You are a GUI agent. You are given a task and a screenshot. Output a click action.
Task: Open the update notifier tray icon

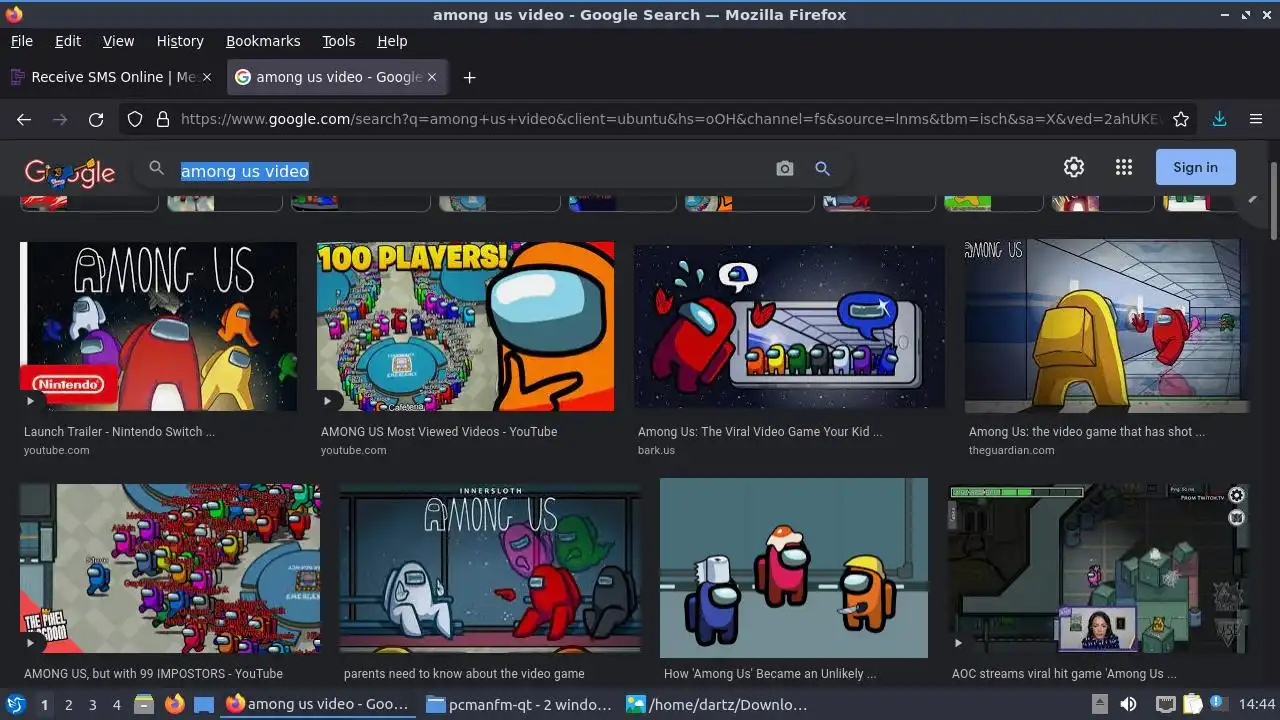point(1219,704)
